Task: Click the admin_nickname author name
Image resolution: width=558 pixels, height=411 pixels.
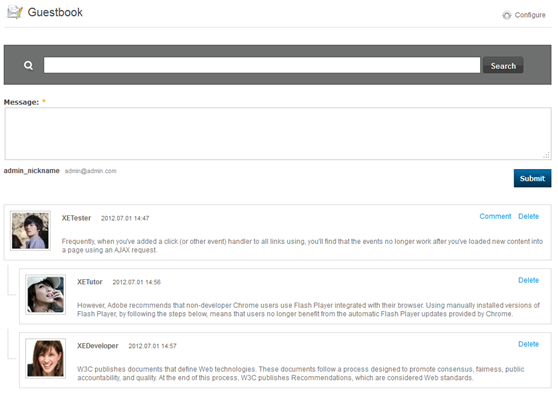Action: pos(32,171)
